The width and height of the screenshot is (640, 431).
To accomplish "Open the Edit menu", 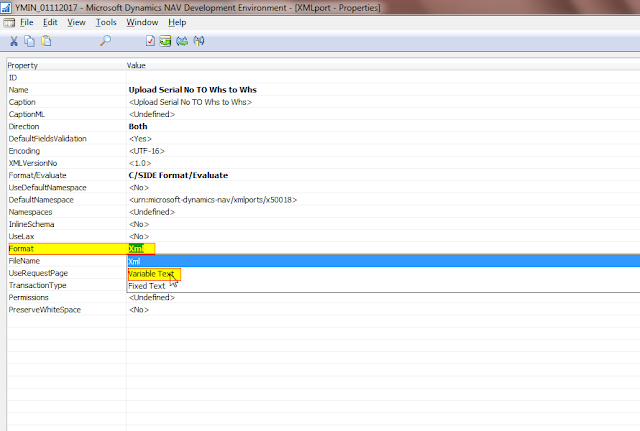I will [50, 22].
